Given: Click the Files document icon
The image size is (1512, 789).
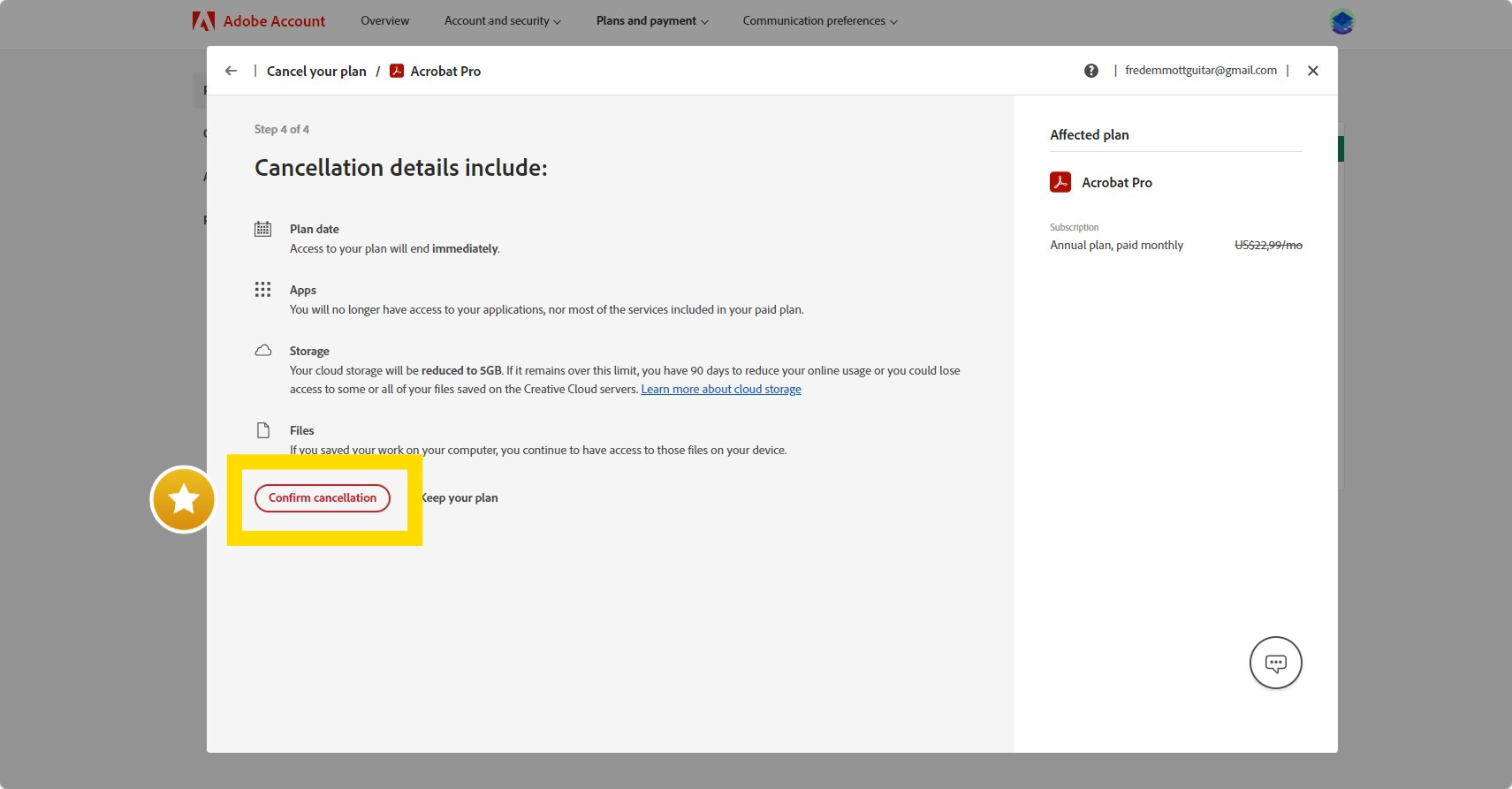Looking at the screenshot, I should coord(262,430).
